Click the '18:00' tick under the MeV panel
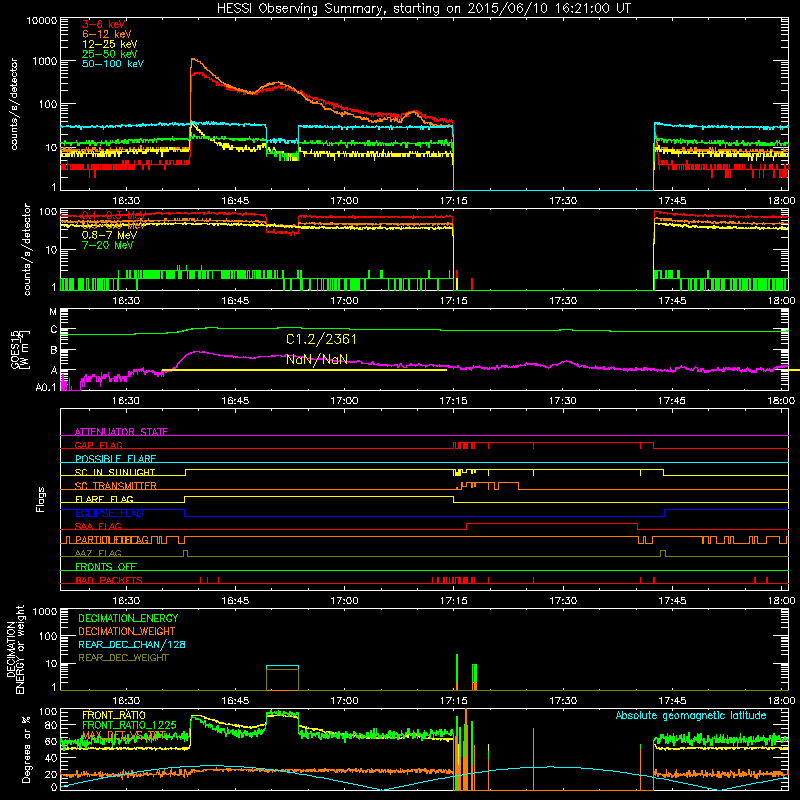Screen dimensions: 800x800 781,301
